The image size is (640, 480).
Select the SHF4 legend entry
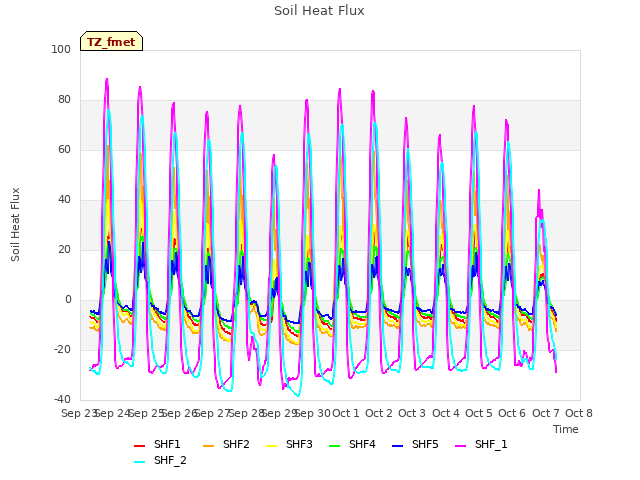(x=352, y=444)
